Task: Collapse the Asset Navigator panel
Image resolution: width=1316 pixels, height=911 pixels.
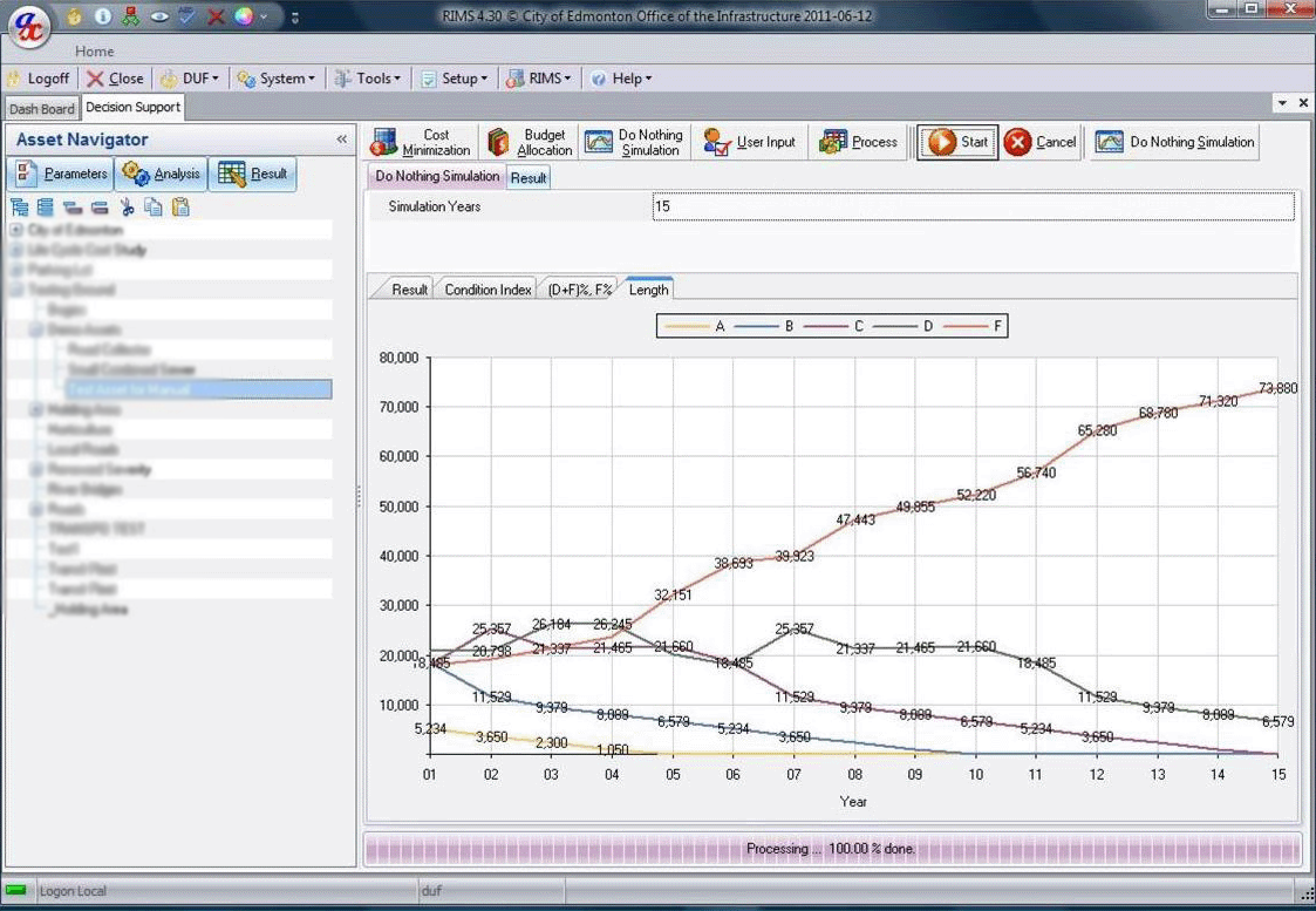Action: pos(342,139)
